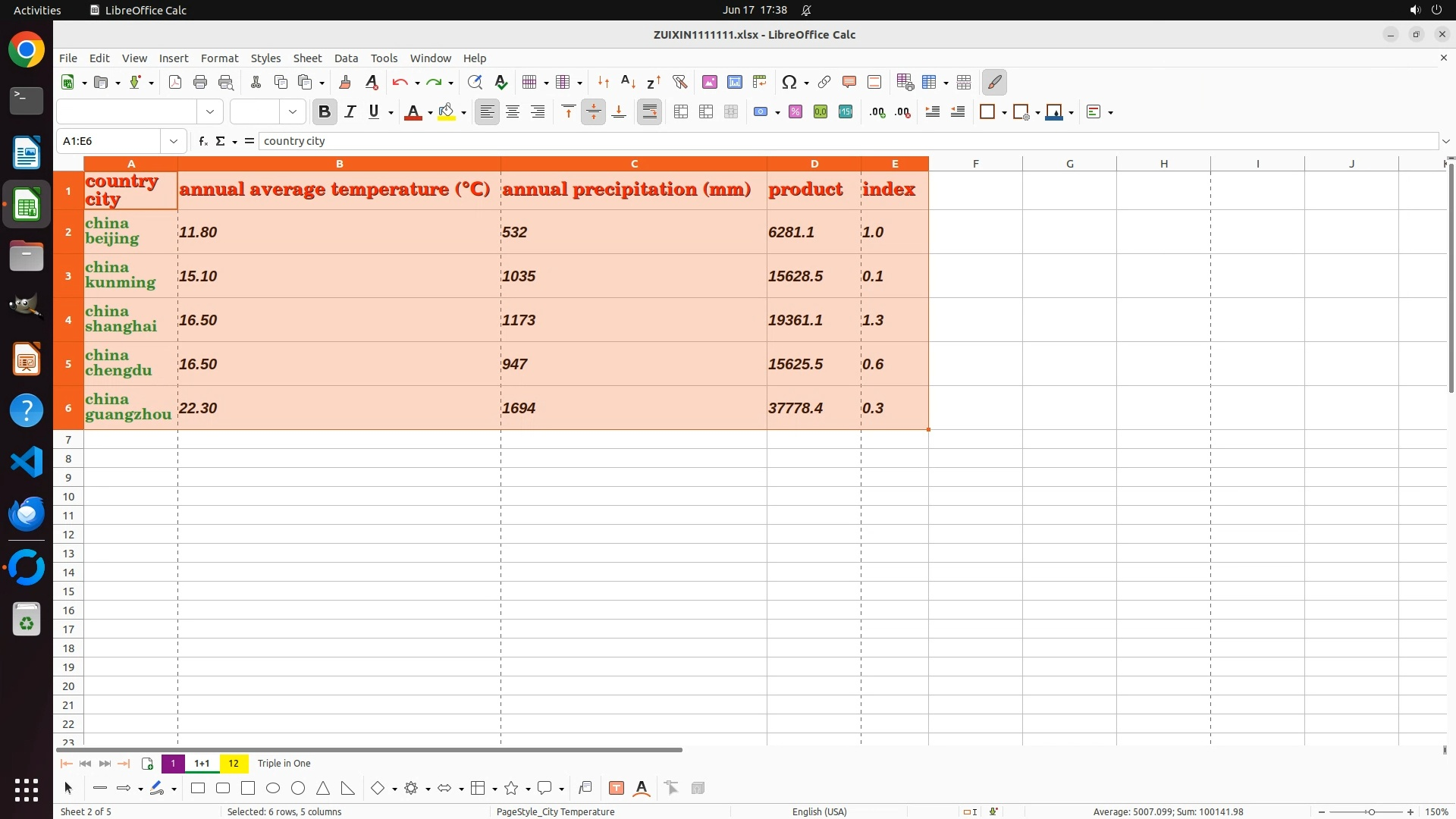Expand the font name dropdown

tap(210, 112)
